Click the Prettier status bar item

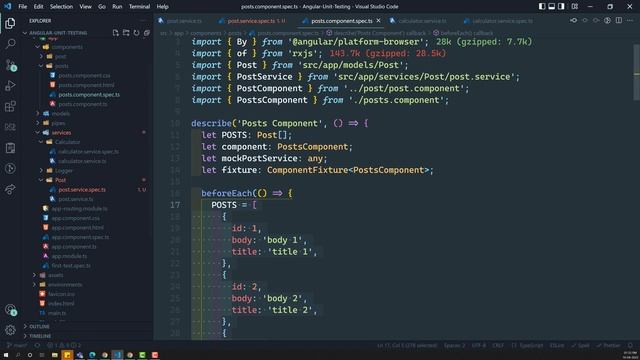tap(608, 345)
